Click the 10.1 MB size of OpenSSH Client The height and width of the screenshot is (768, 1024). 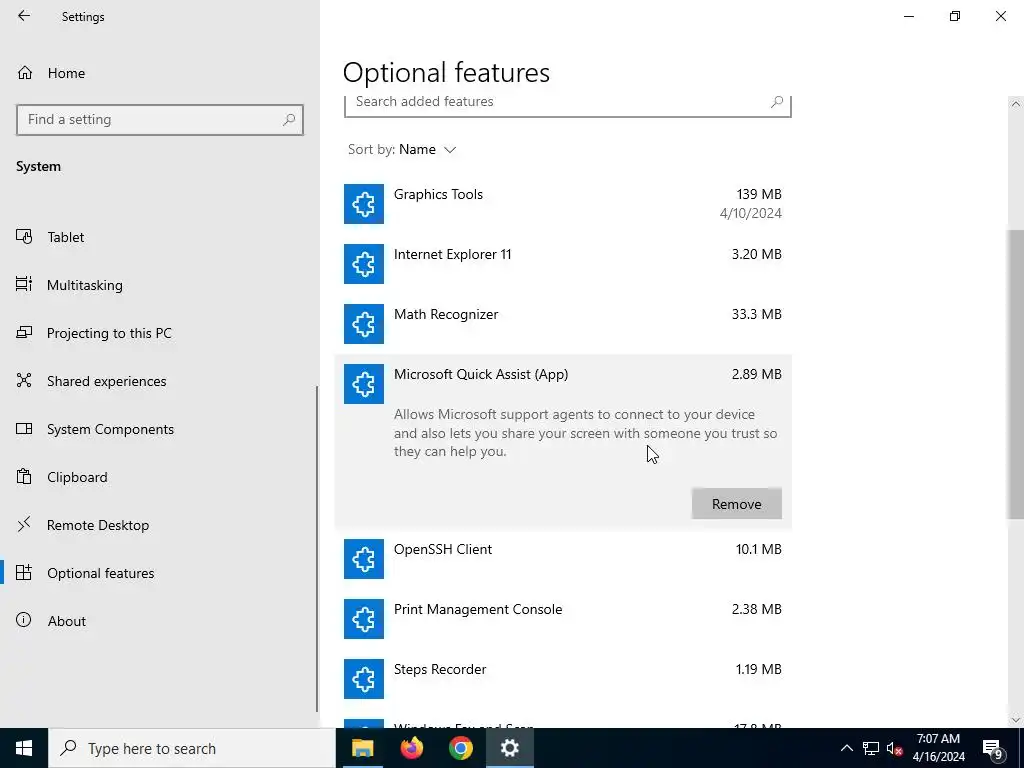coord(759,549)
